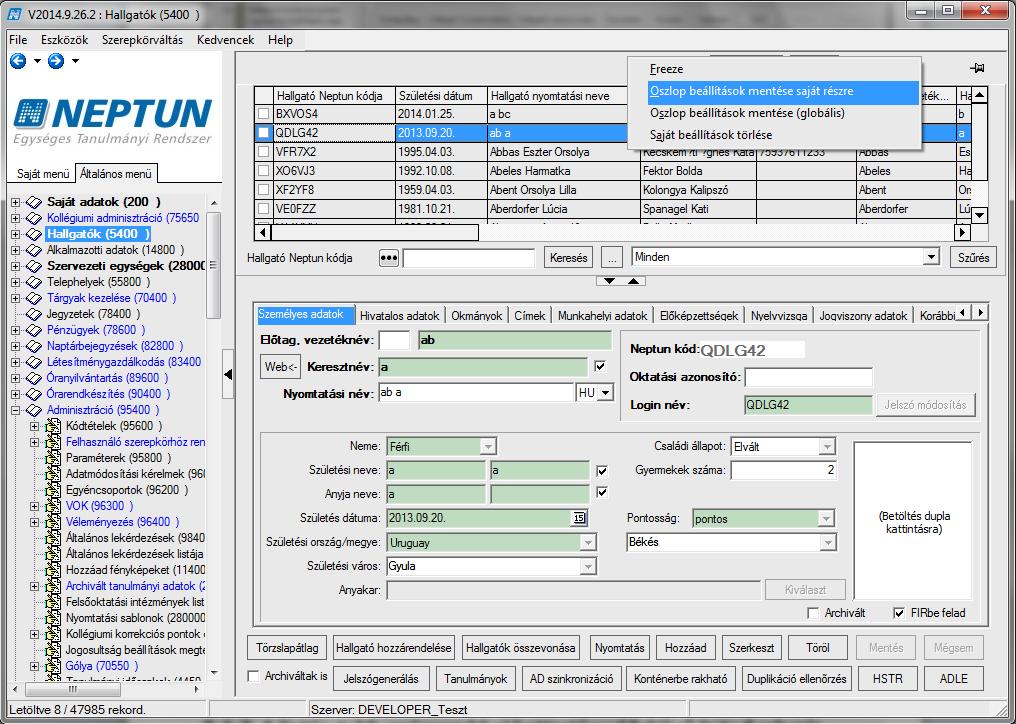Open the Családi állapot dropdown
Viewport: 1016px width, 724px height.
click(x=827, y=446)
